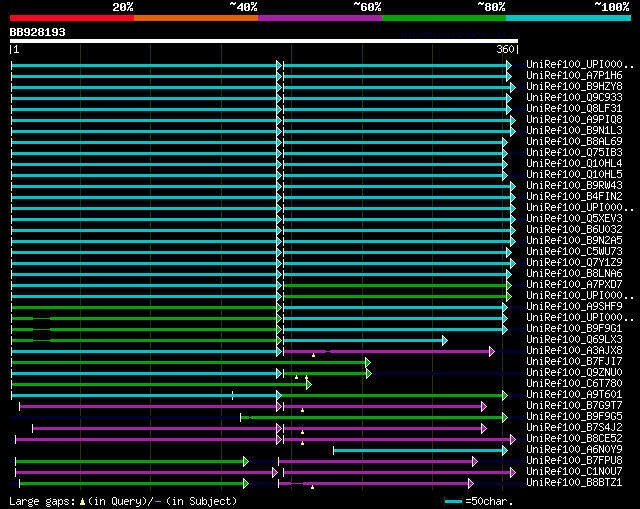Viewport: 640px width, 509px height.
Task: Click the short cyan alignment bar for A6N0Y9
Action: (418, 450)
